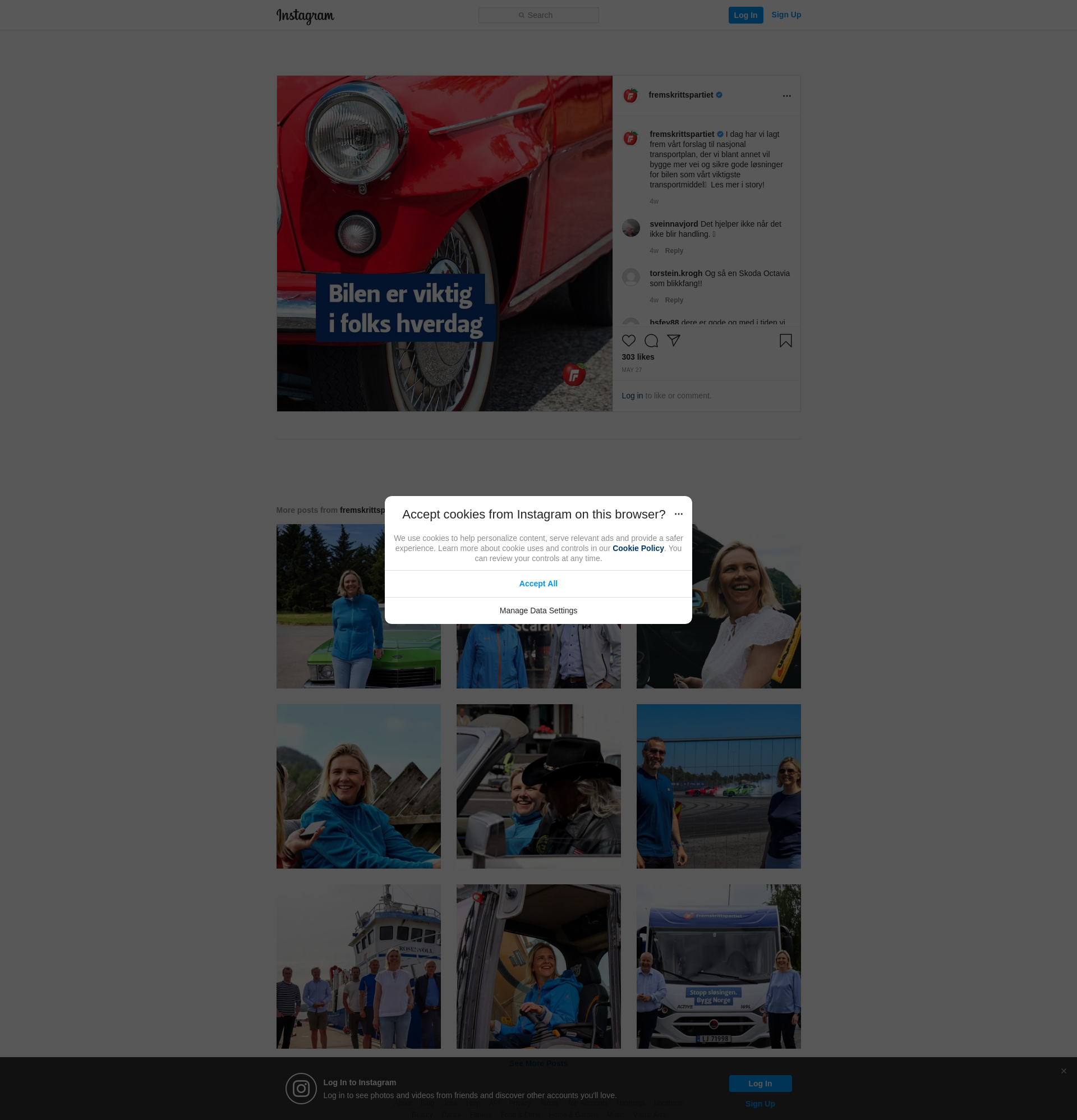Click the 303 likes count
The height and width of the screenshot is (1120, 1077).
(x=638, y=357)
